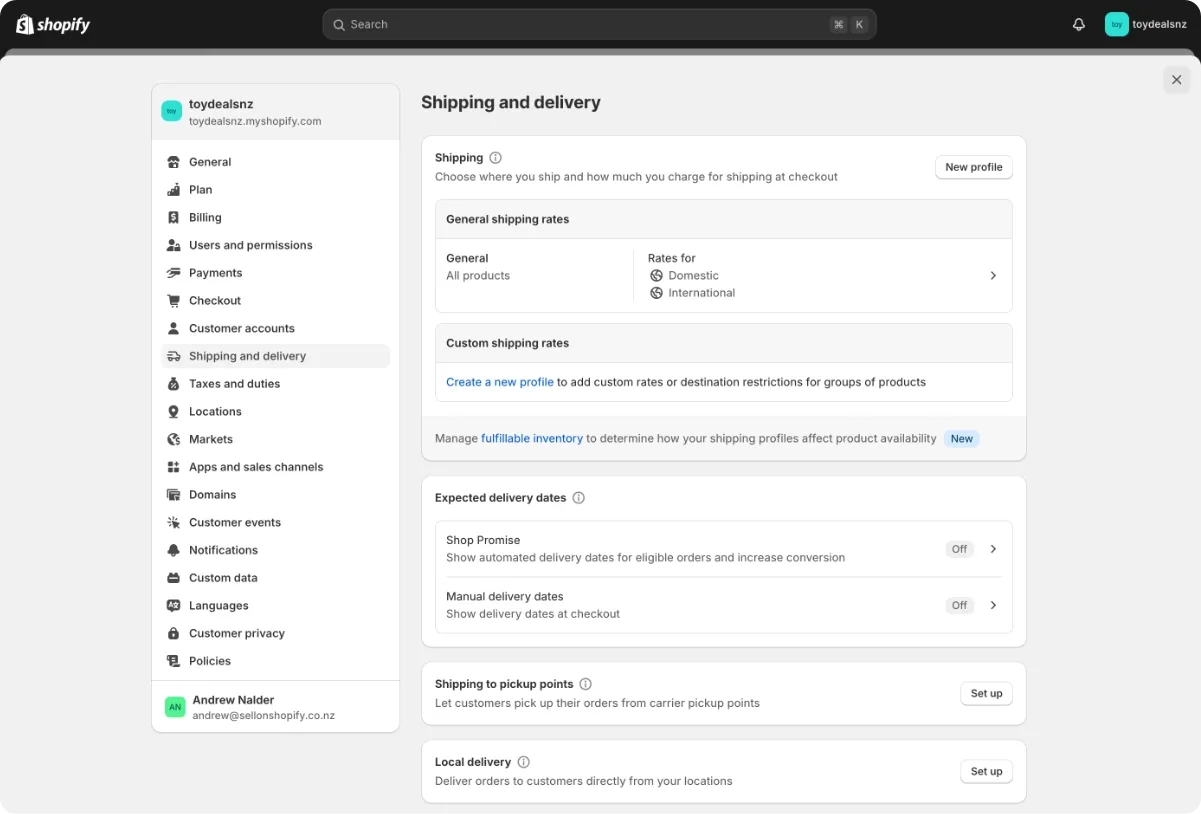Image resolution: width=1201 pixels, height=814 pixels.
Task: Click the Customer accounts person icon
Action: pyautogui.click(x=173, y=328)
